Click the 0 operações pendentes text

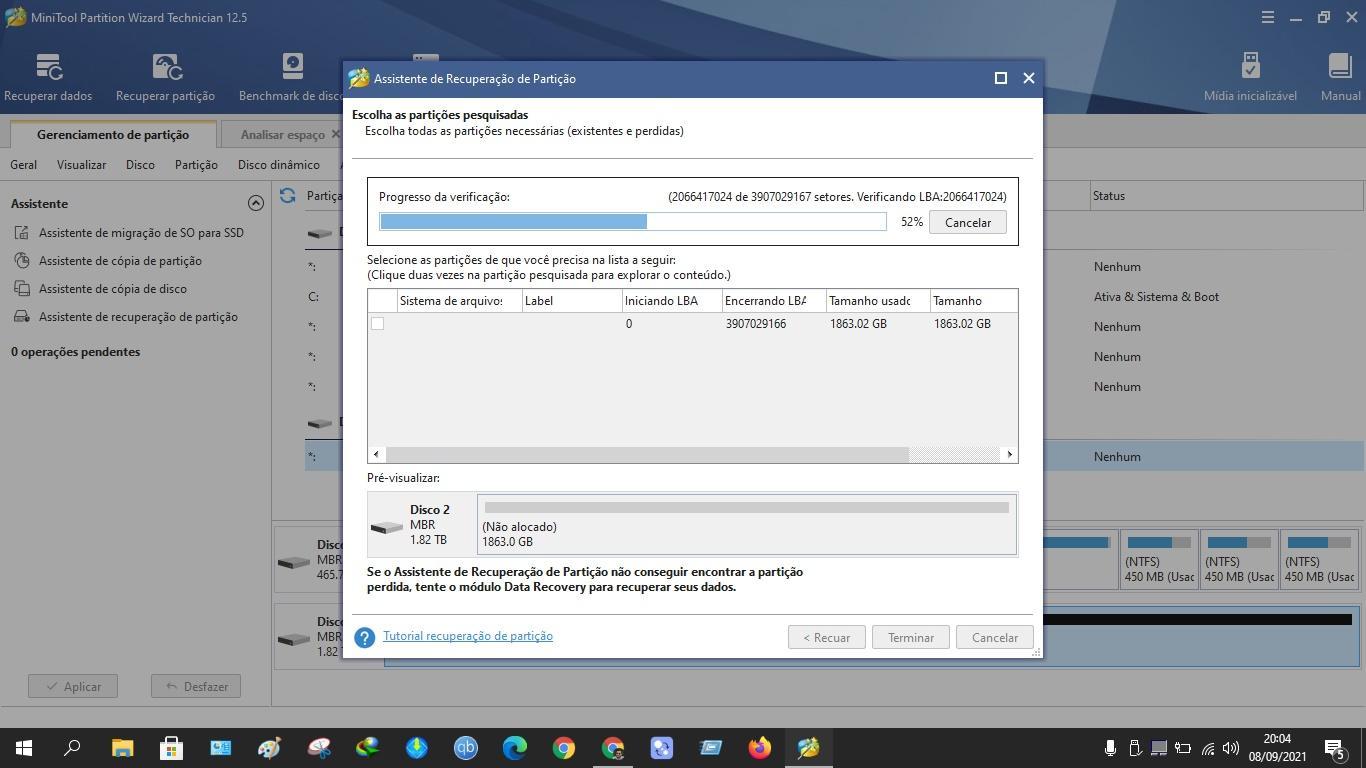76,352
